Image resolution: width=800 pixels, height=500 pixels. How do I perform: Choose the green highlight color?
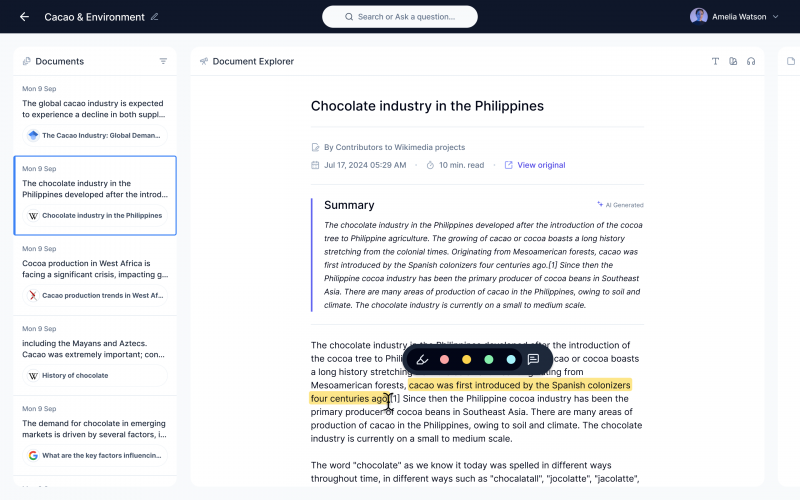489,360
